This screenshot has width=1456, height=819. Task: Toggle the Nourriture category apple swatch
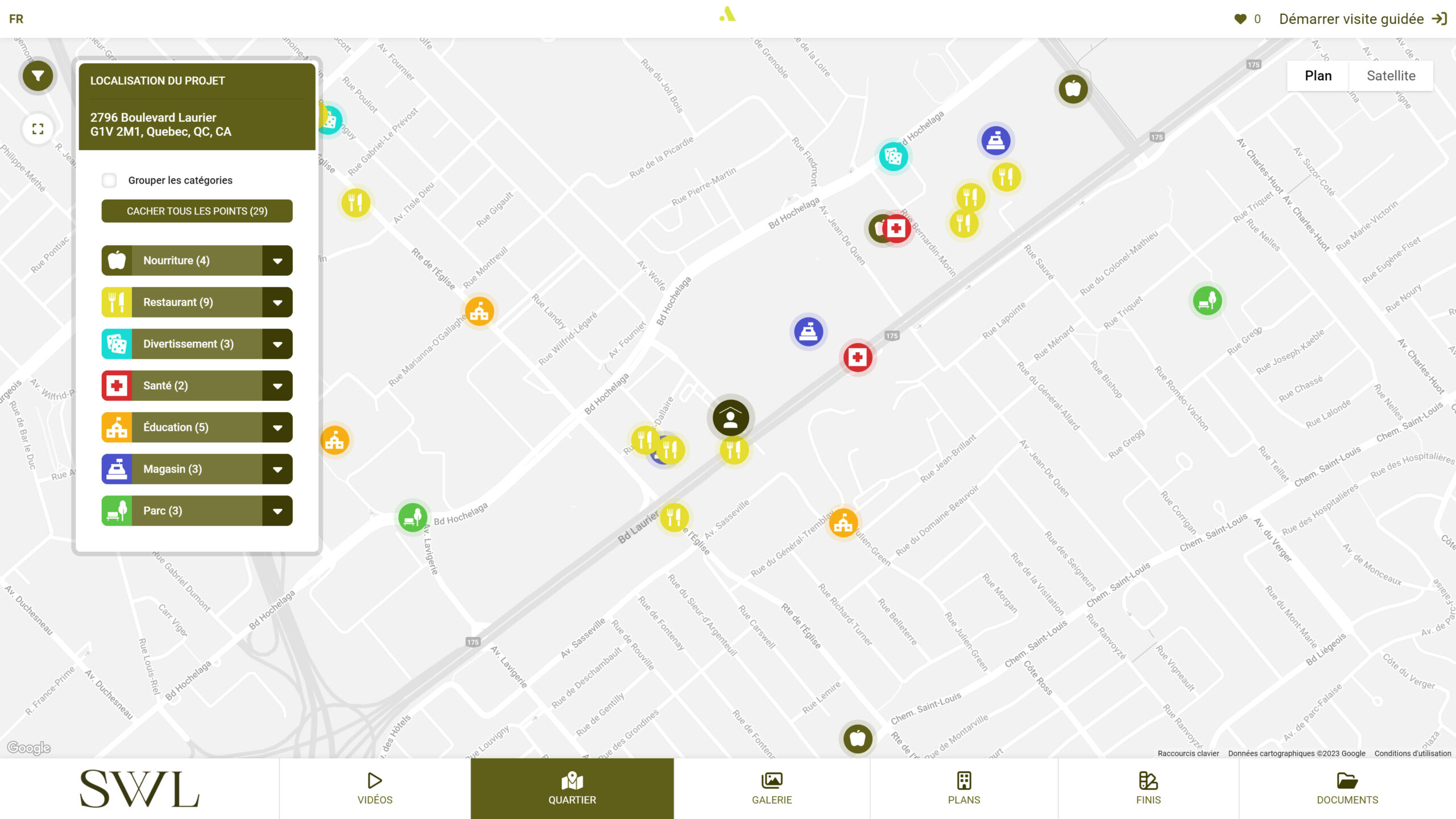pos(117,260)
